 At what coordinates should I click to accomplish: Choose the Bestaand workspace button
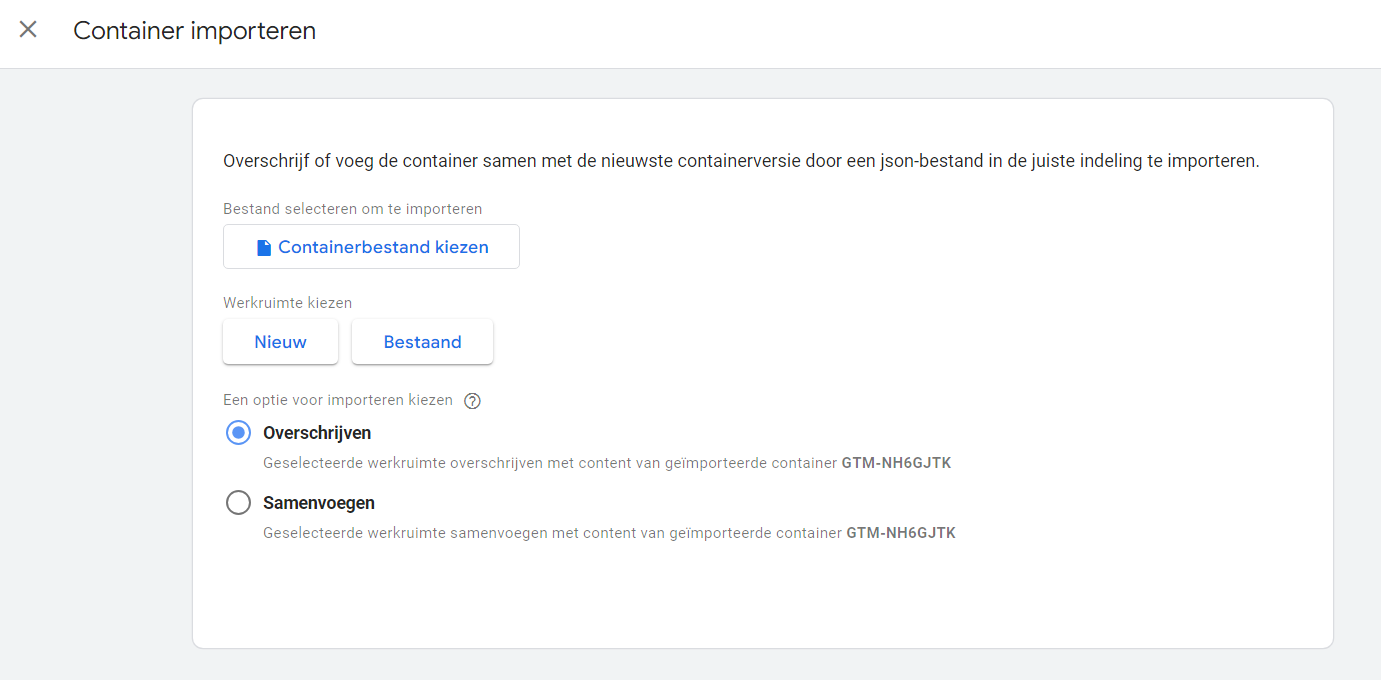pos(422,342)
